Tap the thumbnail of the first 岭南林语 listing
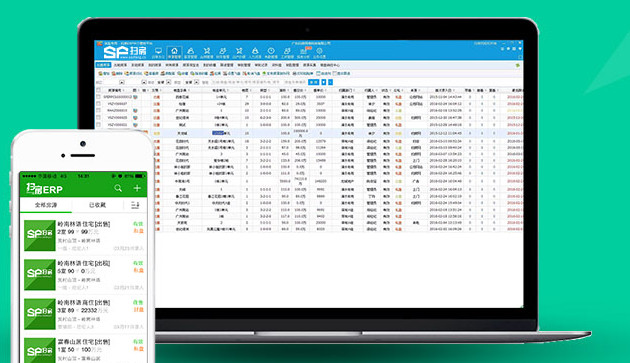Image resolution: width=630 pixels, height=363 pixels. 39,236
